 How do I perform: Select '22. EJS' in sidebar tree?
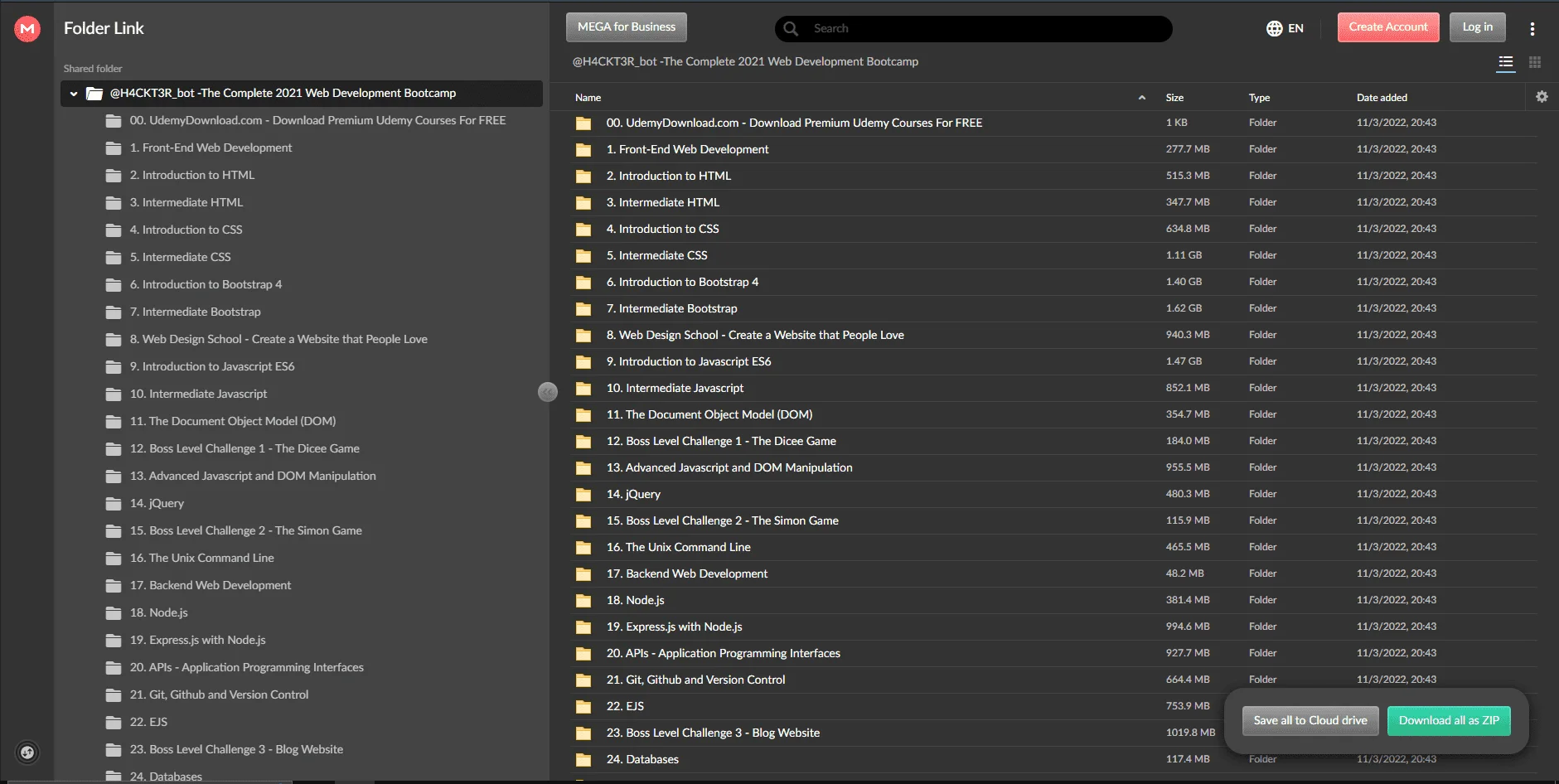click(148, 723)
